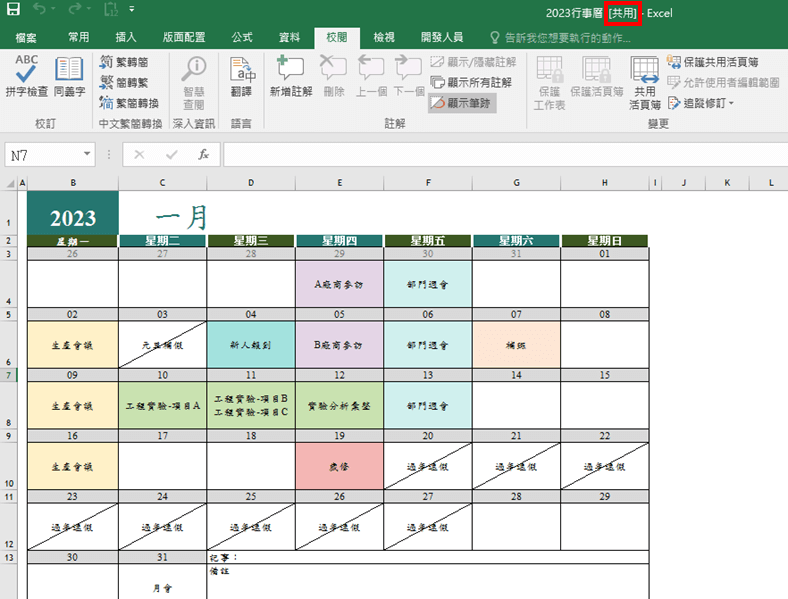Click the fx insert function icon
Image resolution: width=788 pixels, height=599 pixels.
(x=203, y=155)
